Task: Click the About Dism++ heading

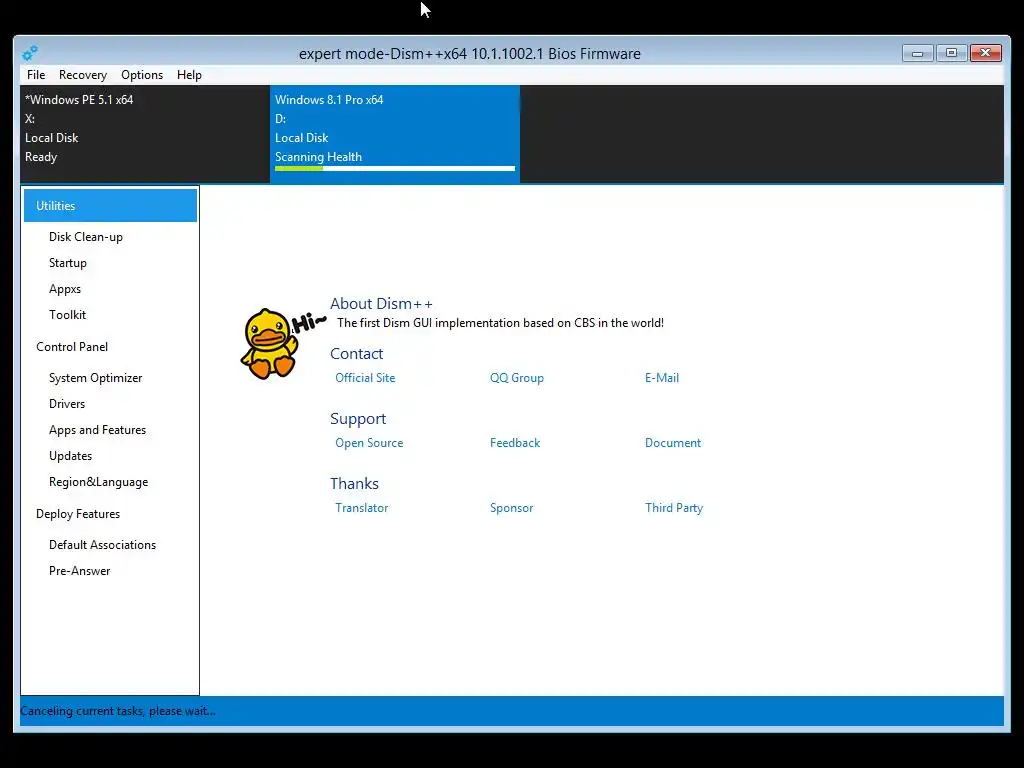Action: [x=381, y=304]
